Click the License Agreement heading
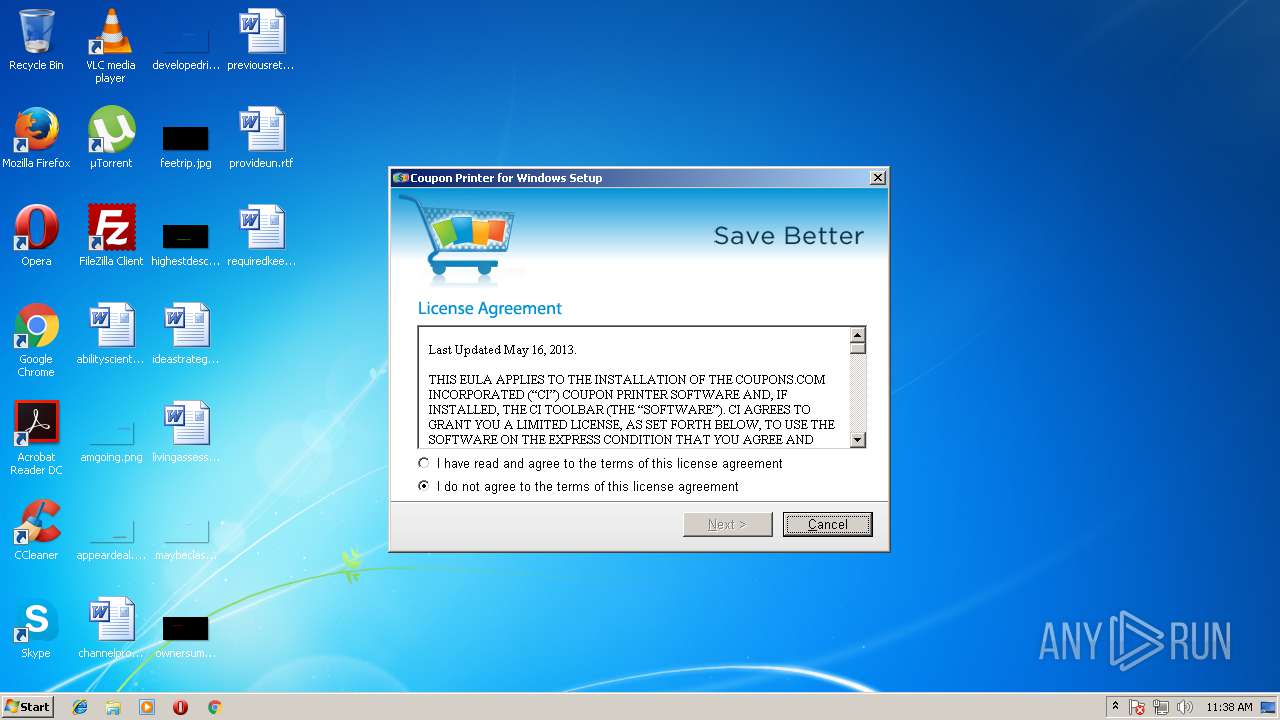Image resolution: width=1280 pixels, height=720 pixels. [x=490, y=308]
